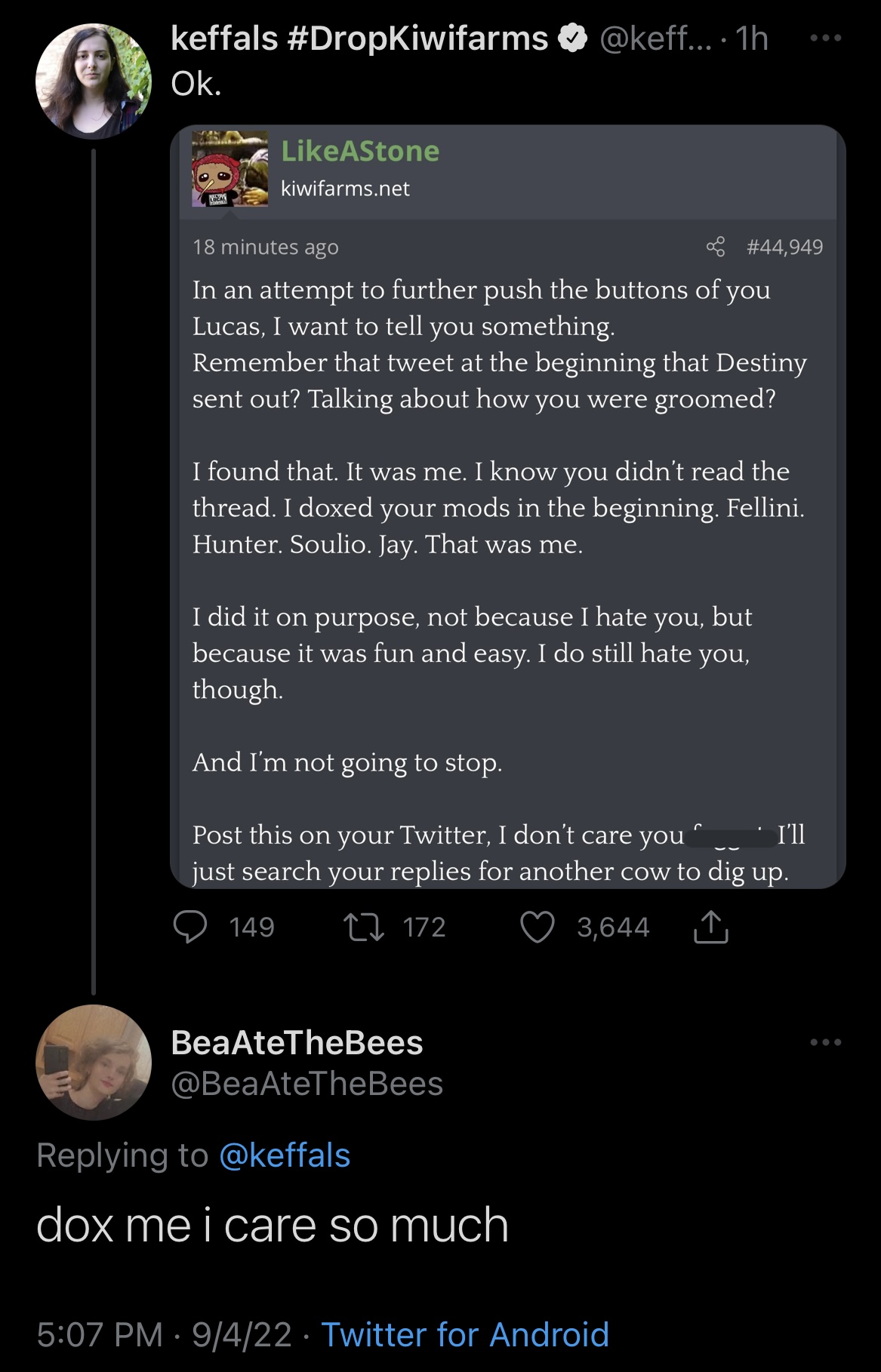Screen dimensions: 881x1372
Task: Share the keffals tweet
Action: pos(710,927)
